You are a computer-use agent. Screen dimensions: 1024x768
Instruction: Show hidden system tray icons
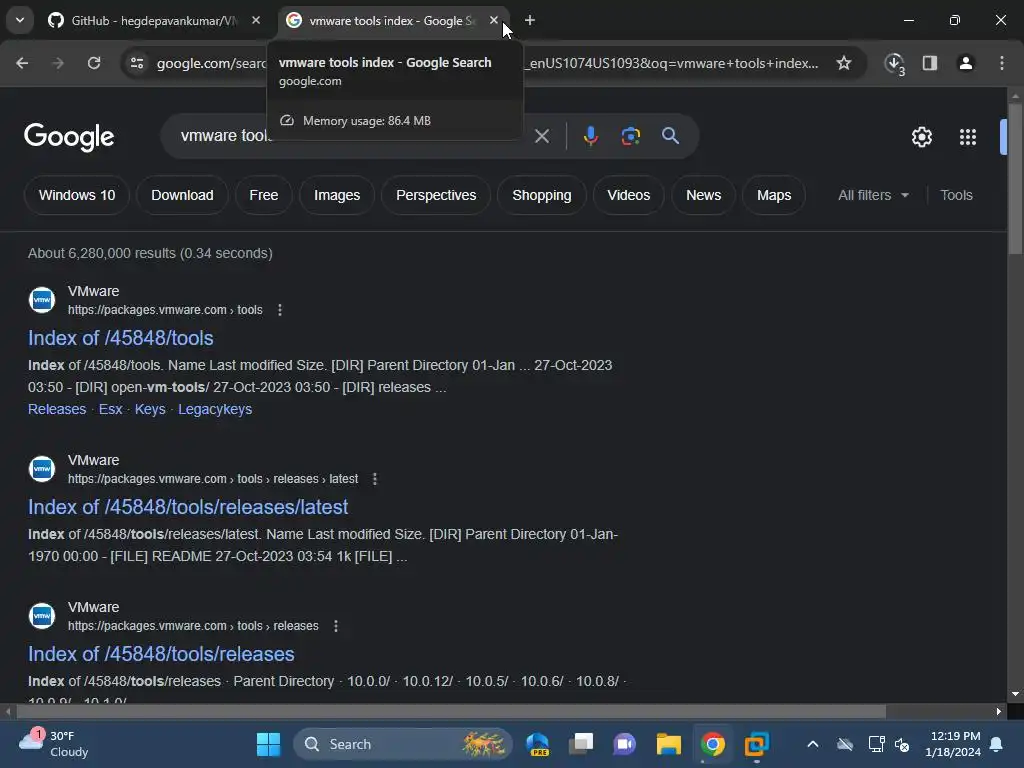[x=812, y=744]
